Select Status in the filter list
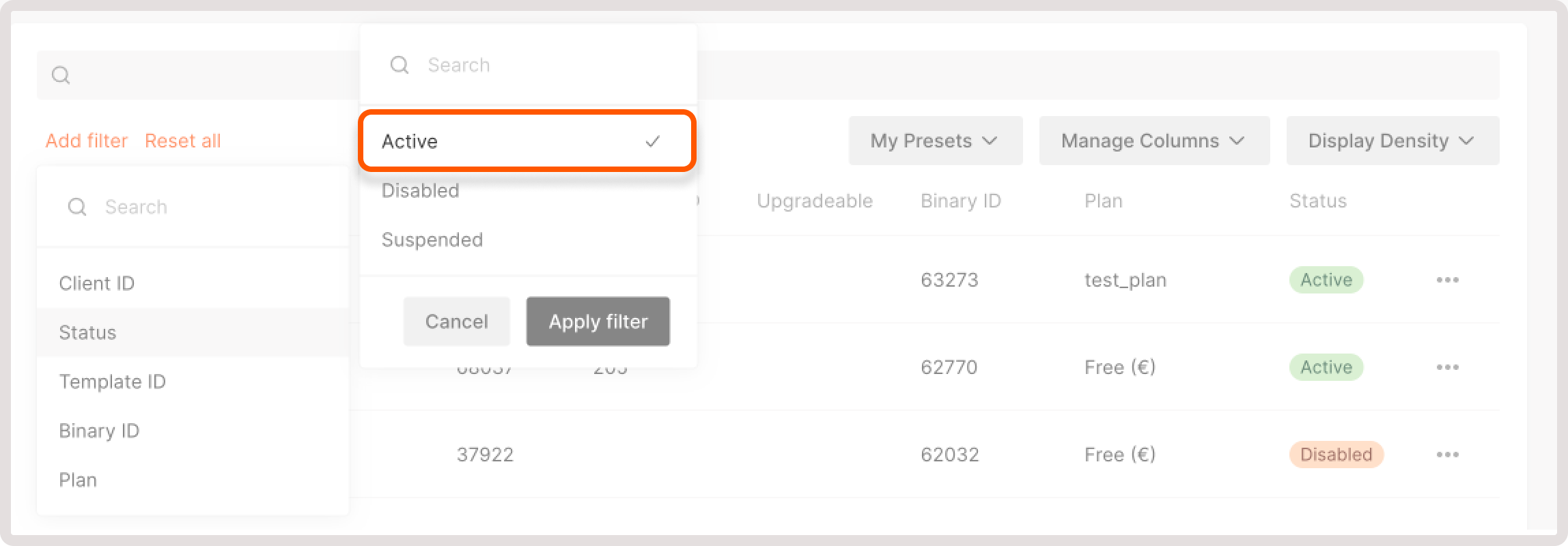This screenshot has width=1568, height=546. point(87,332)
